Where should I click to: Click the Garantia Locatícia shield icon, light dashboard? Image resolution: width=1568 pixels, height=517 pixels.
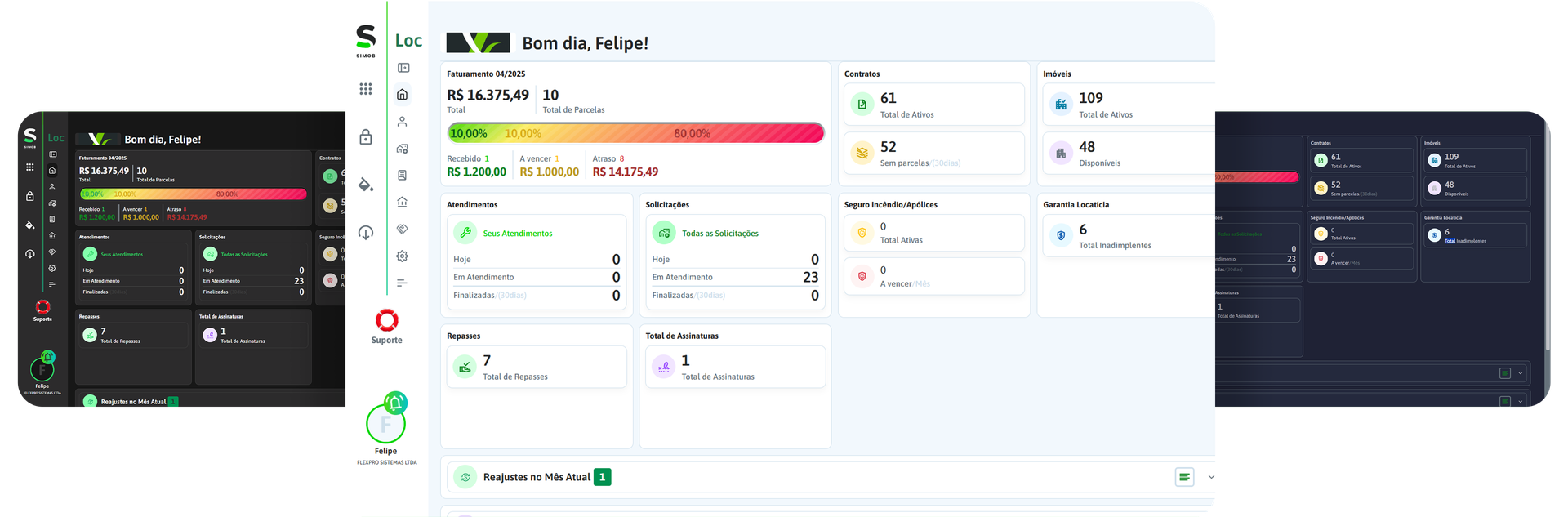point(1061,235)
